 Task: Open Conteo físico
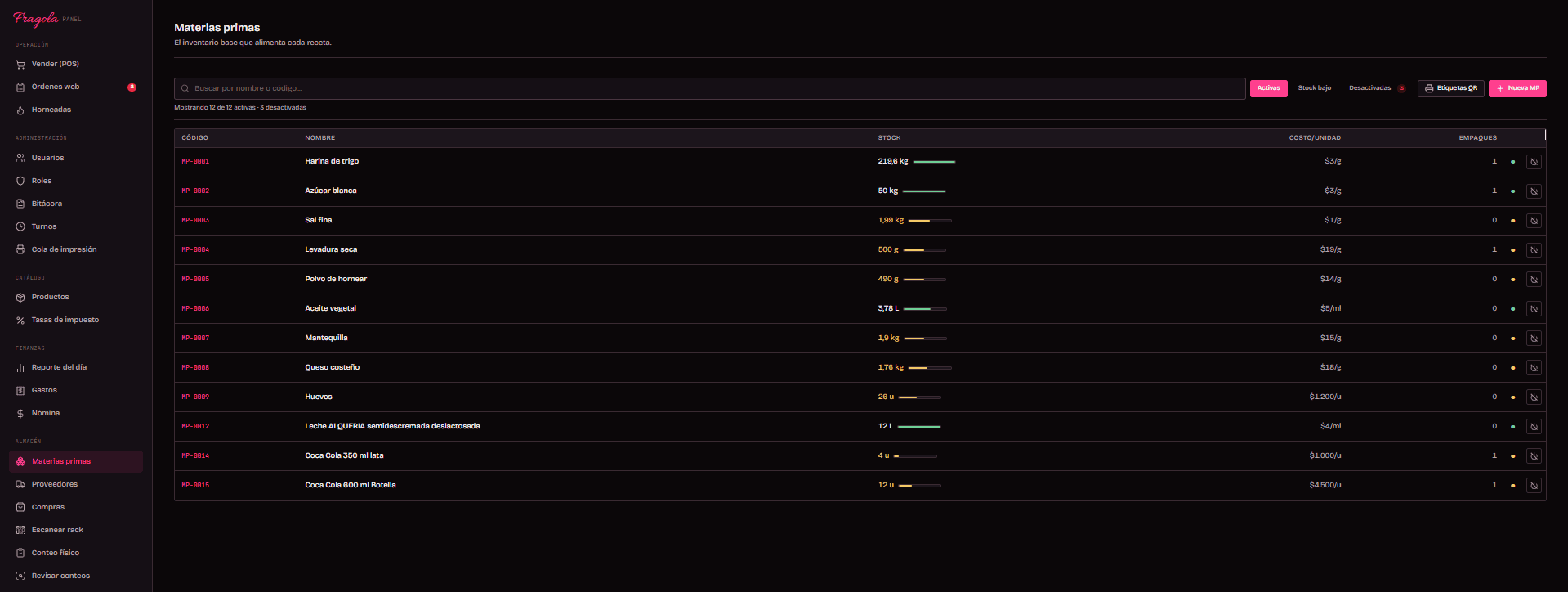point(75,553)
